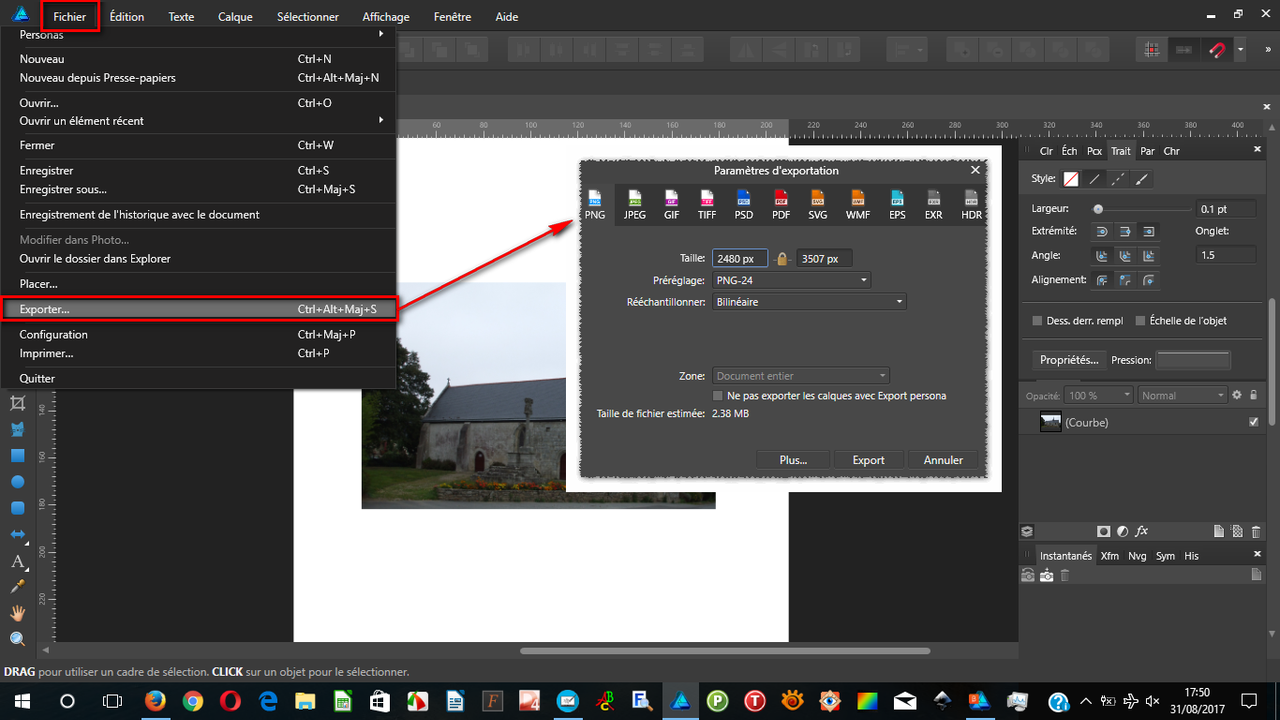
Task: Click the Pression pressure curve box
Action: click(1194, 360)
